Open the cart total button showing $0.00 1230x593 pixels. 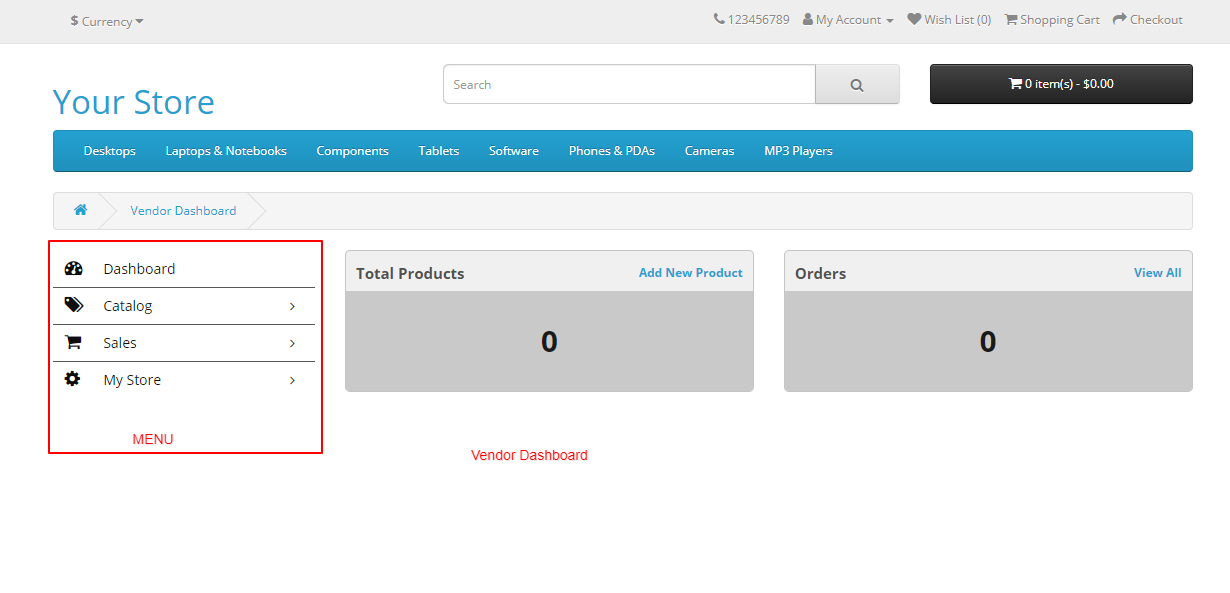click(1060, 84)
